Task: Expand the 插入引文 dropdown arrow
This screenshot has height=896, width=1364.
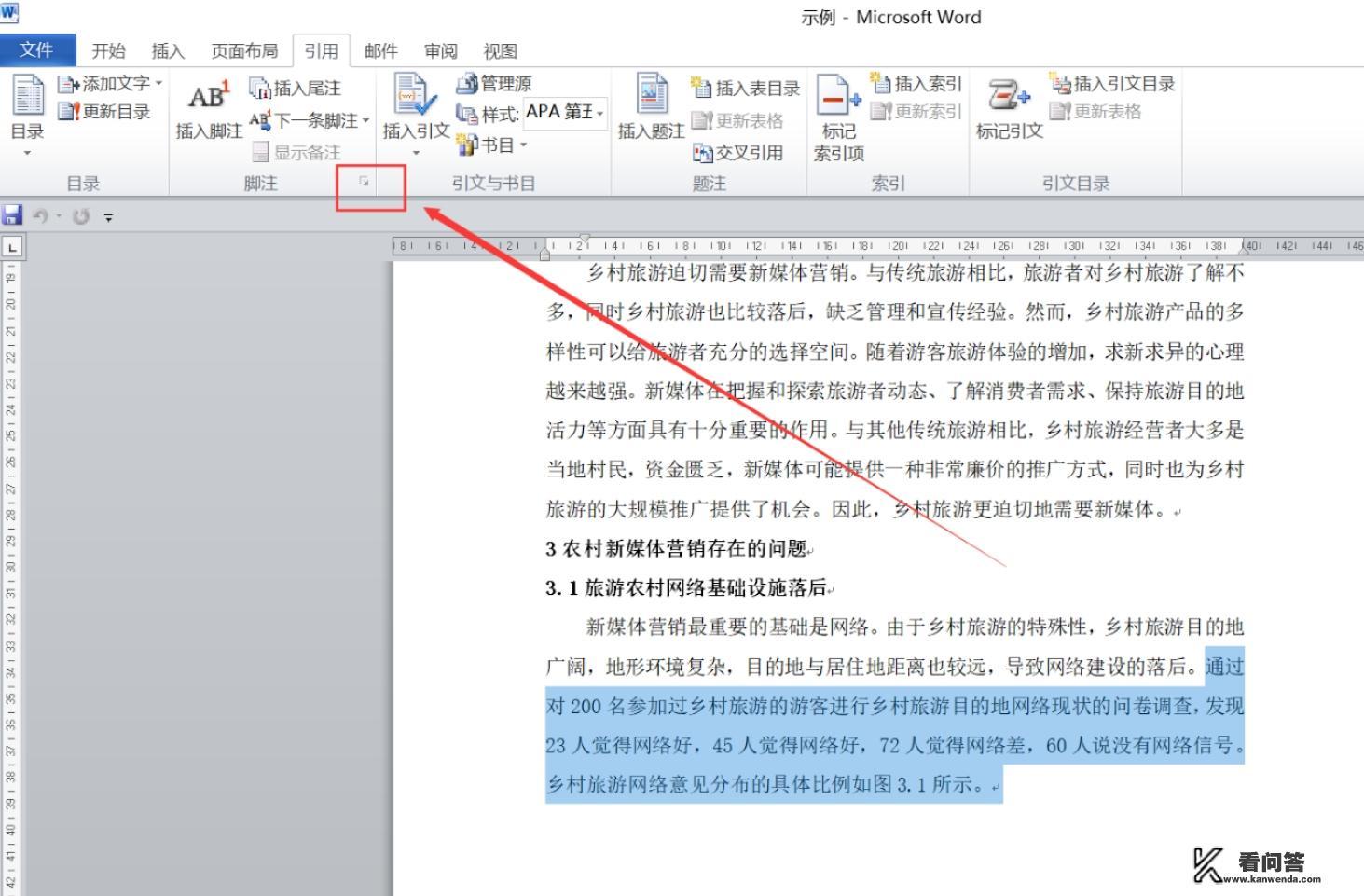Action: tap(416, 152)
